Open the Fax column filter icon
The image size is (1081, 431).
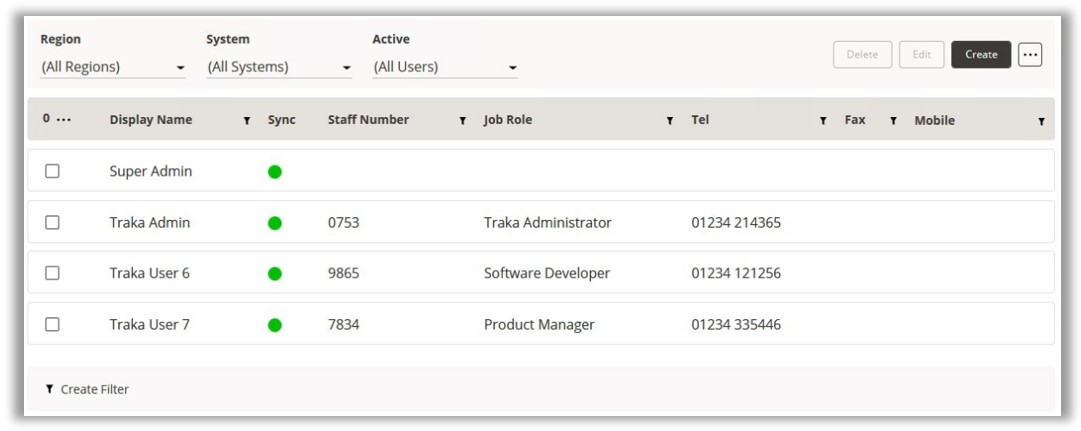(893, 121)
